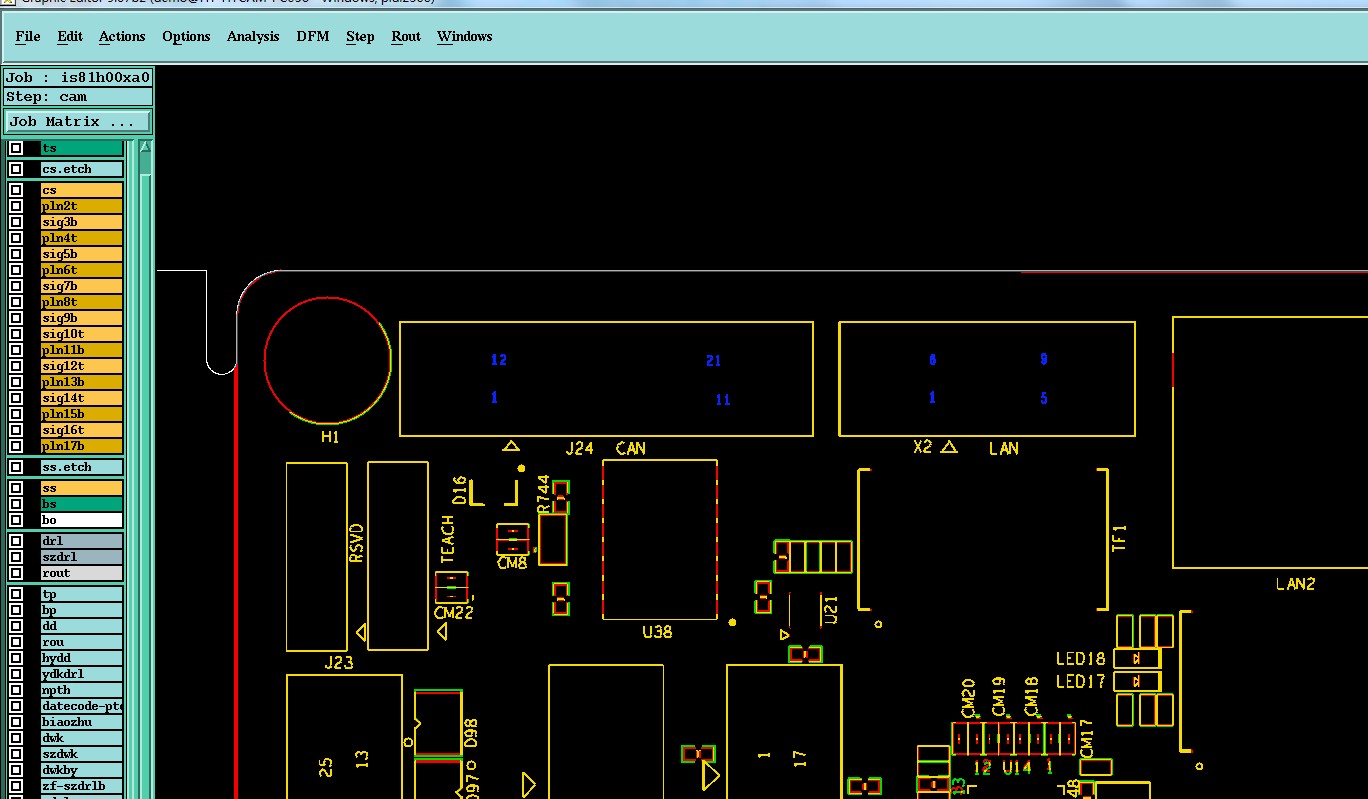The width and height of the screenshot is (1368, 799).
Task: Select the rou layer name
Action: [x=82, y=642]
